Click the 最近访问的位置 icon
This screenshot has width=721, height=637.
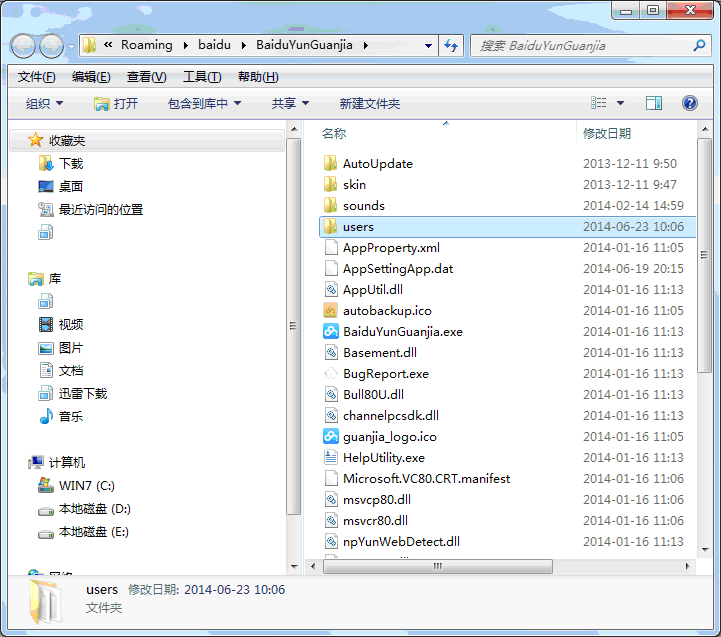point(46,209)
